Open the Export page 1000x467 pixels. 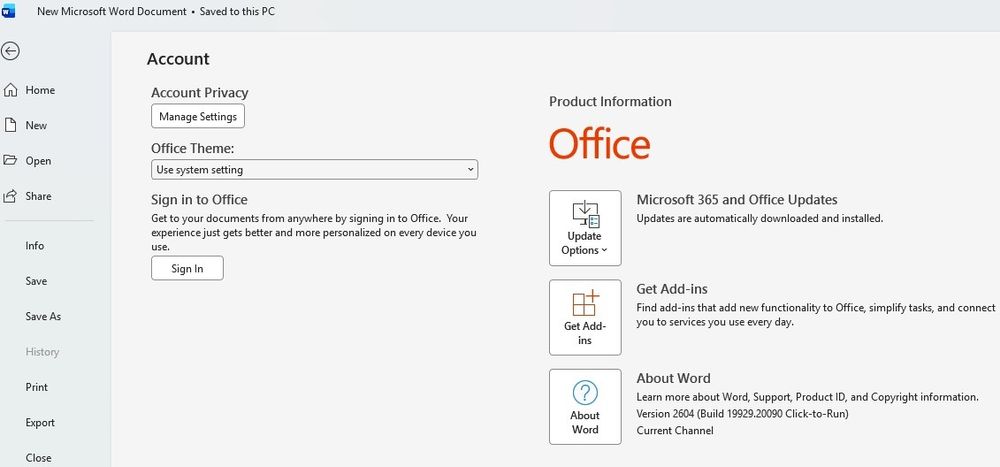point(40,423)
